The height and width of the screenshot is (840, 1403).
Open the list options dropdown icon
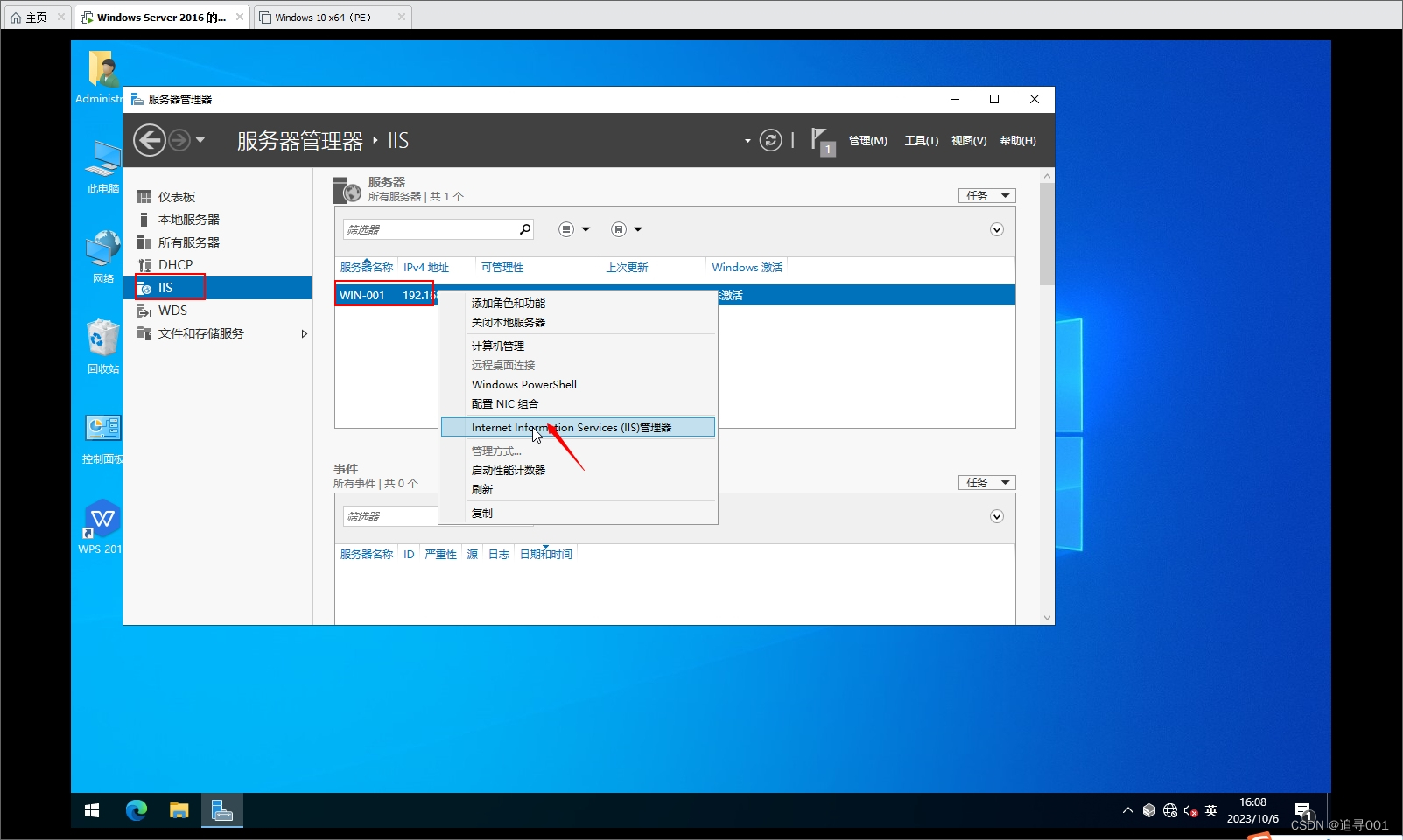(574, 229)
